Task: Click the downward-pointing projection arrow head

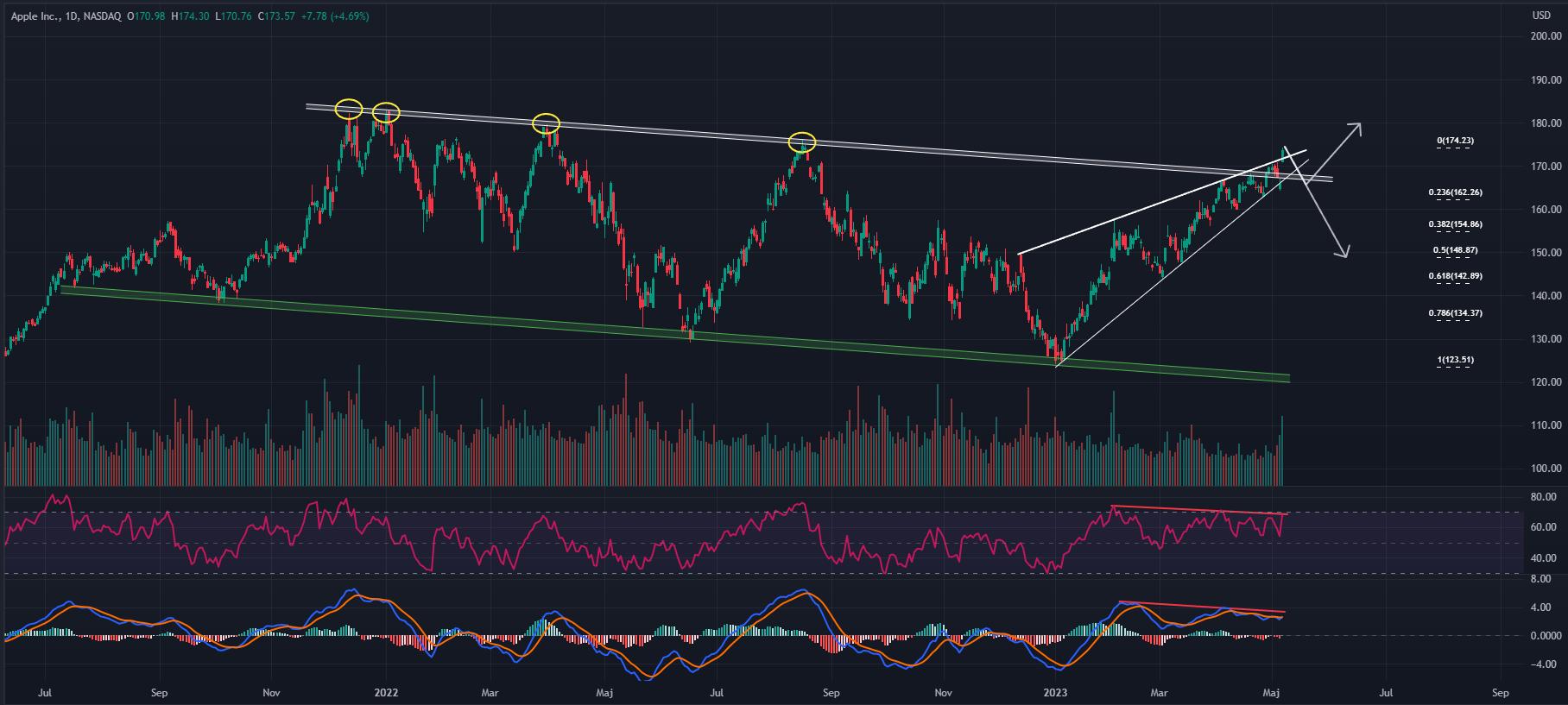Action: (1342, 251)
